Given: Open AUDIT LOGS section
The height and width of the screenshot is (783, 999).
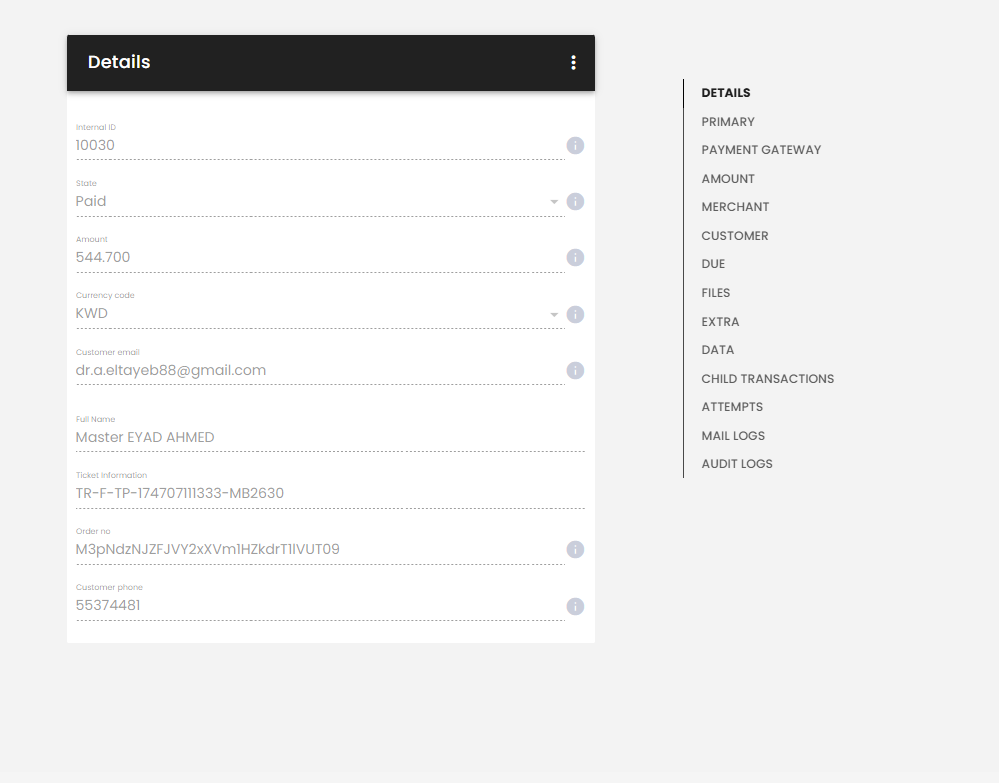Looking at the screenshot, I should coord(737,464).
